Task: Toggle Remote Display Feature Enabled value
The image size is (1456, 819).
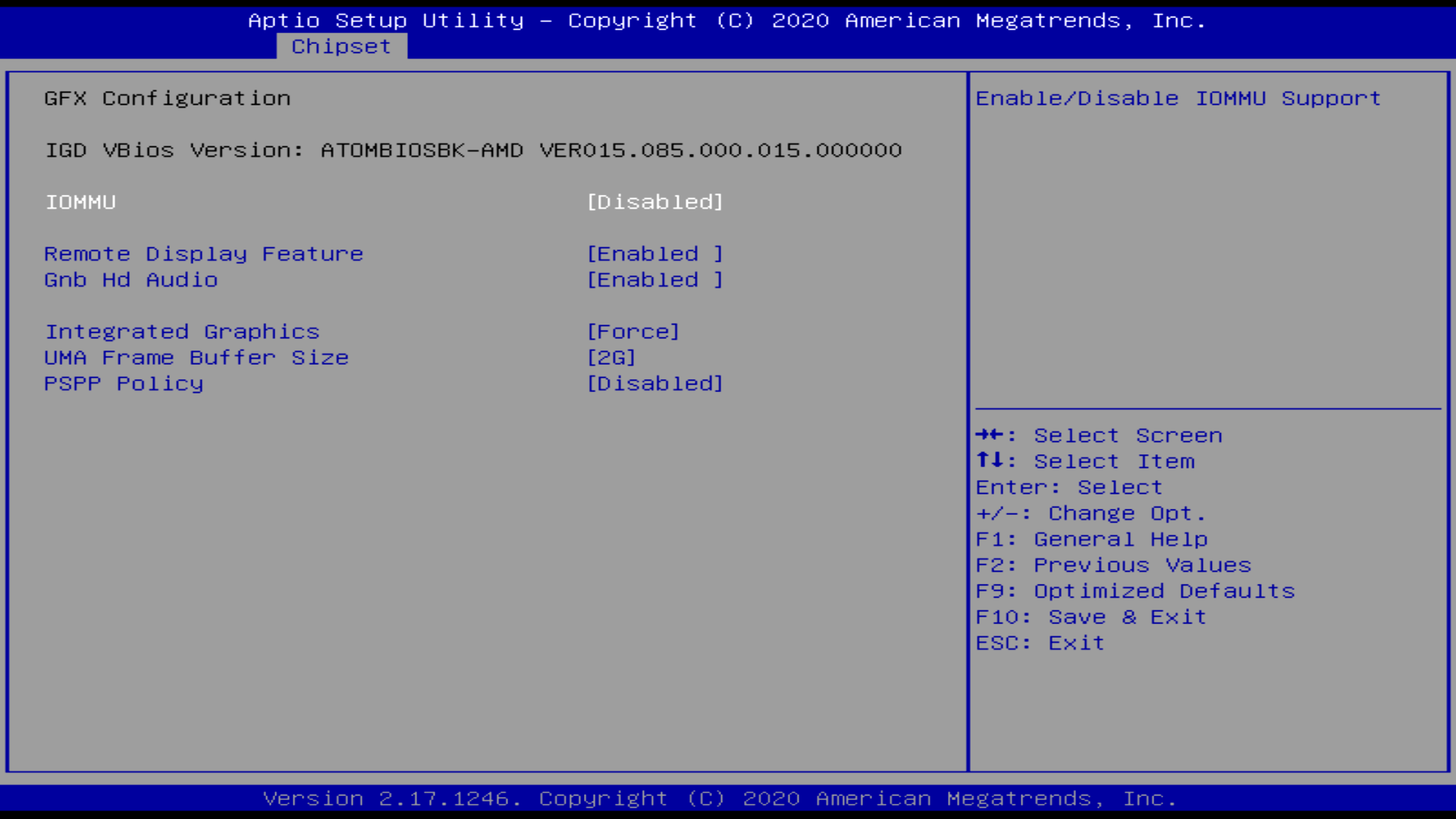Action: (x=655, y=254)
